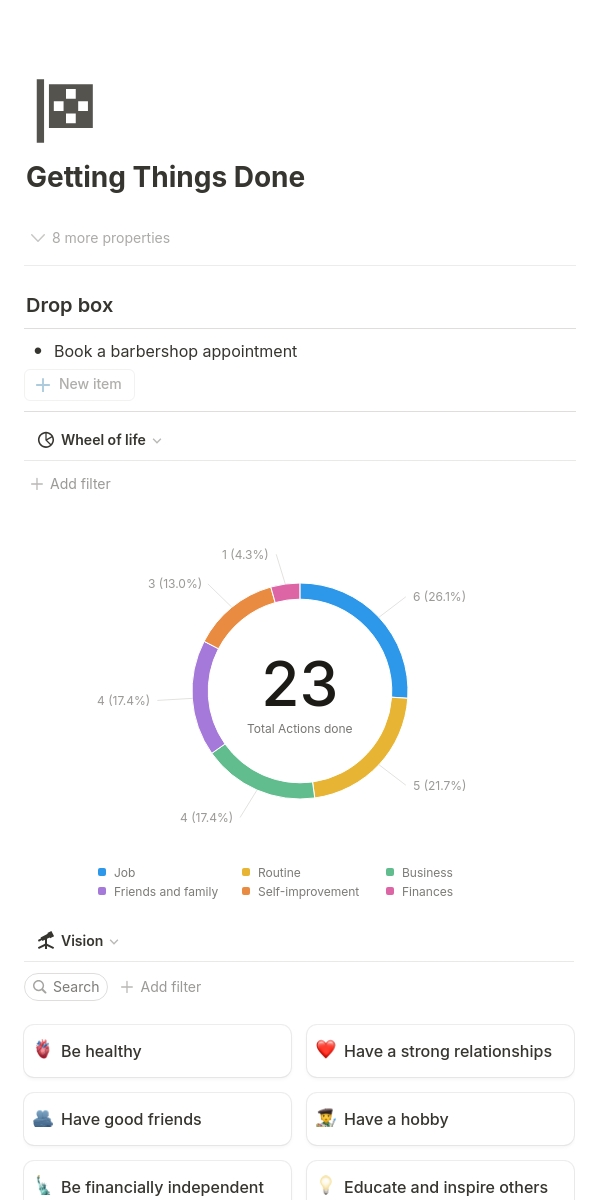Click the Wheel of life chart icon
Image resolution: width=600 pixels, height=1200 pixels.
click(45, 440)
